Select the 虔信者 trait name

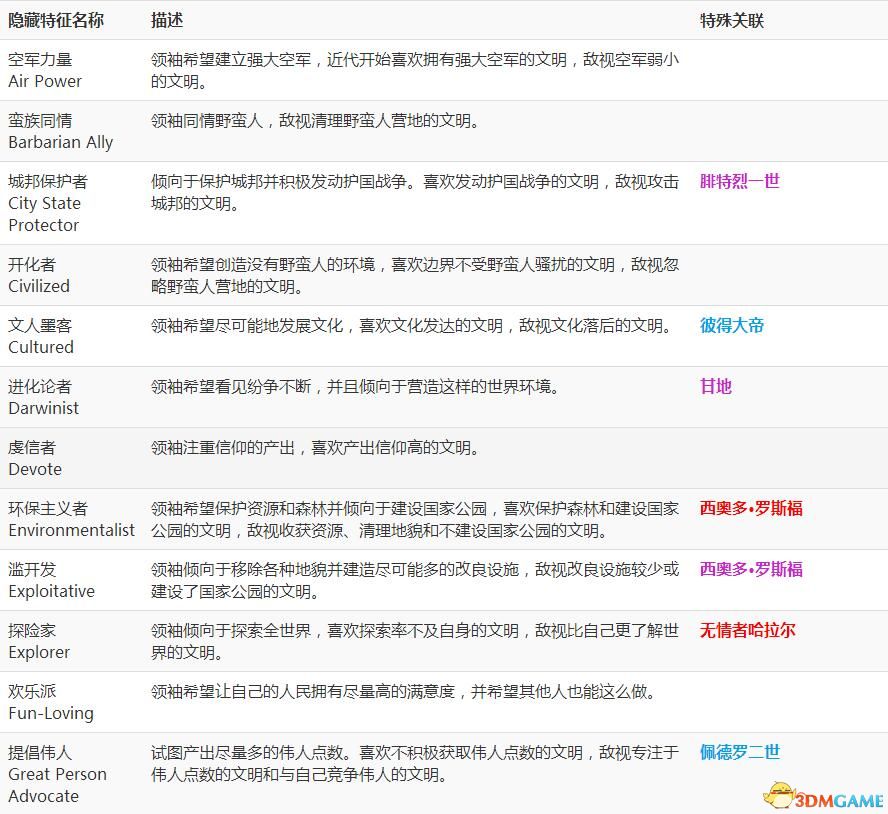click(x=32, y=448)
